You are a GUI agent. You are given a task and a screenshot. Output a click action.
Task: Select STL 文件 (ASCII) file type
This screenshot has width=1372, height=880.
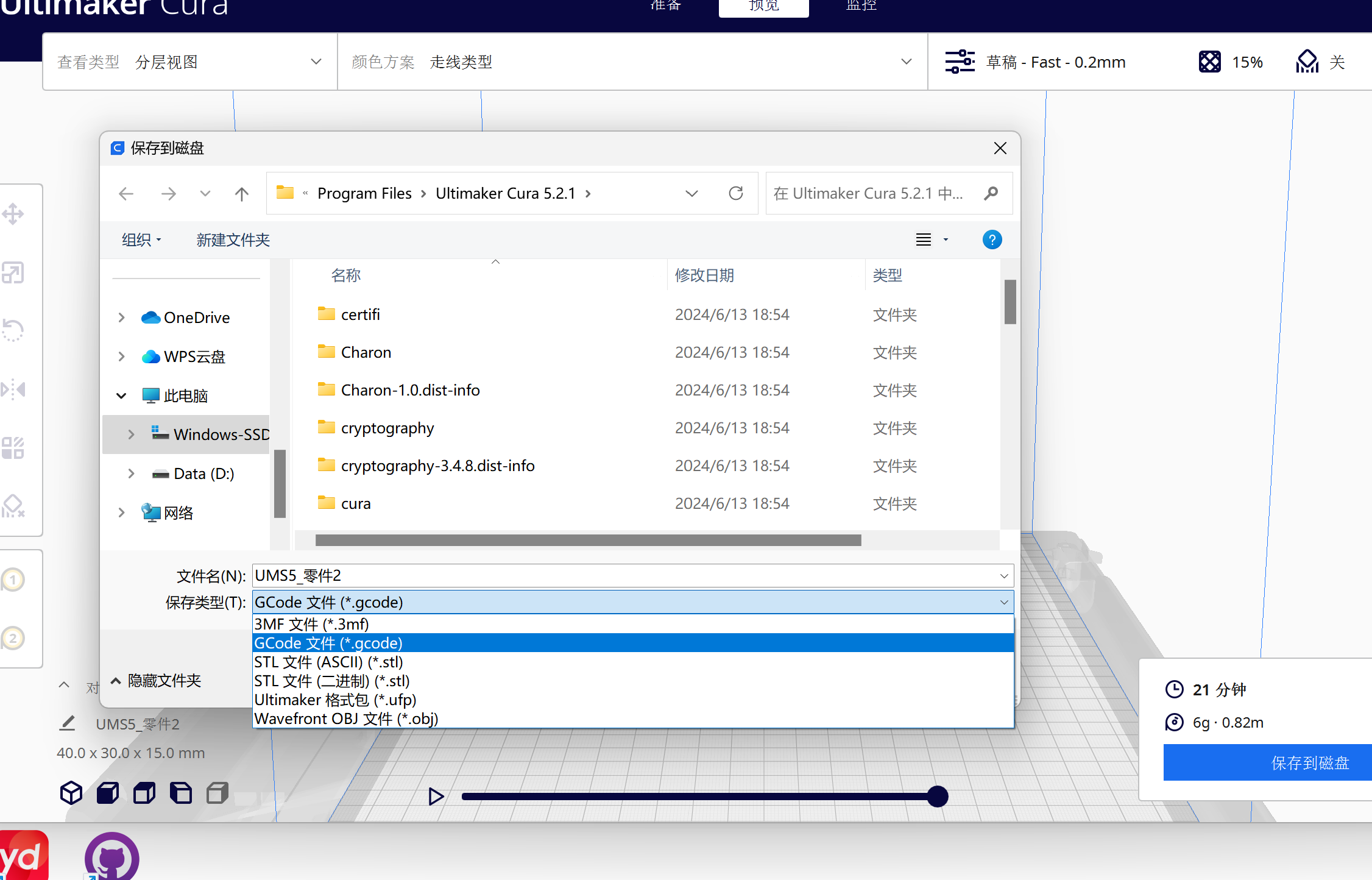pos(633,662)
